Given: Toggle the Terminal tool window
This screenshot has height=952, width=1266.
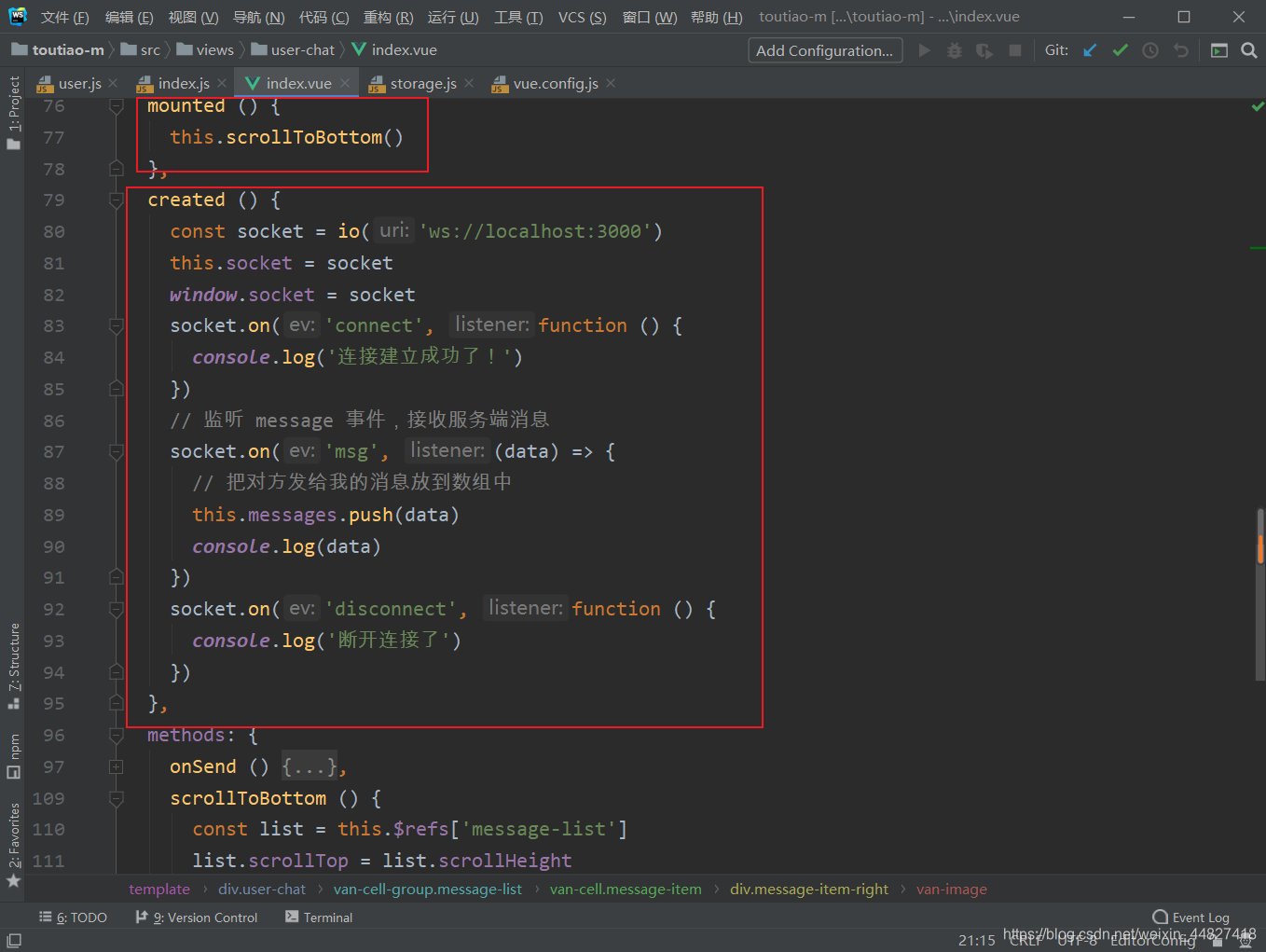Looking at the screenshot, I should coord(319,918).
